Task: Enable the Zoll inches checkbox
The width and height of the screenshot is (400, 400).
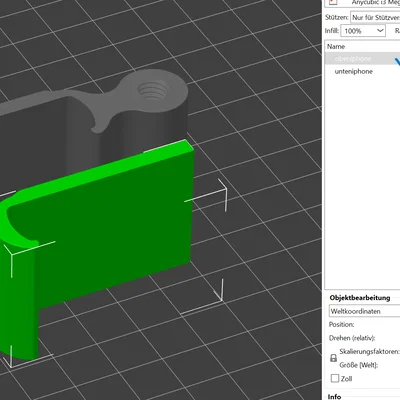Action: click(x=335, y=378)
